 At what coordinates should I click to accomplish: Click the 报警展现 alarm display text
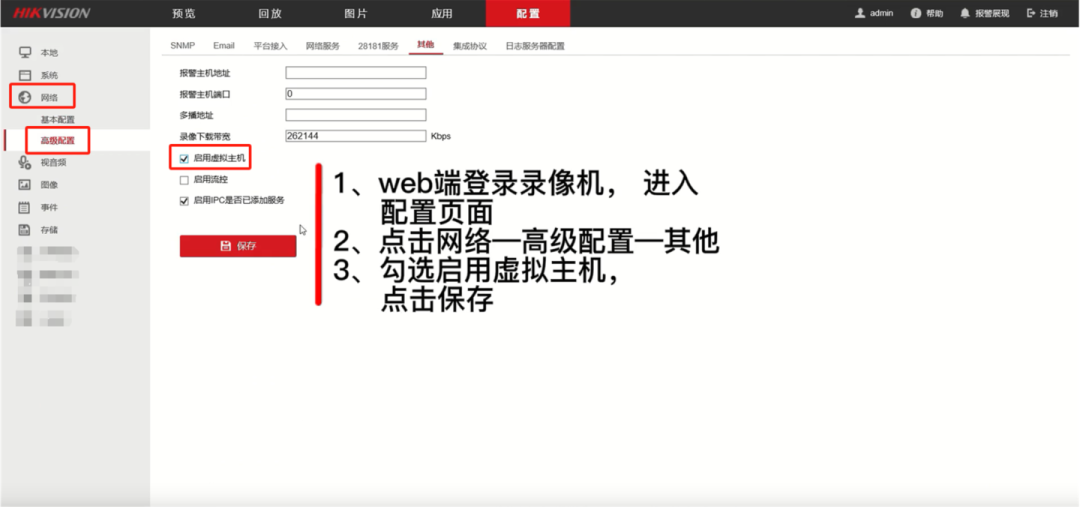click(x=992, y=13)
